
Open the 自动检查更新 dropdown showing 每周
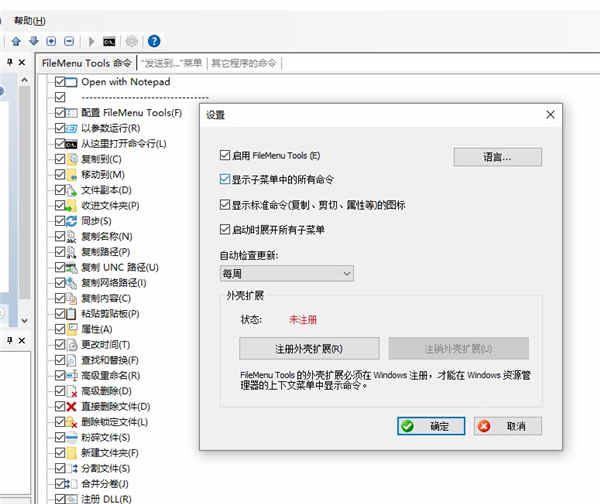(x=287, y=274)
